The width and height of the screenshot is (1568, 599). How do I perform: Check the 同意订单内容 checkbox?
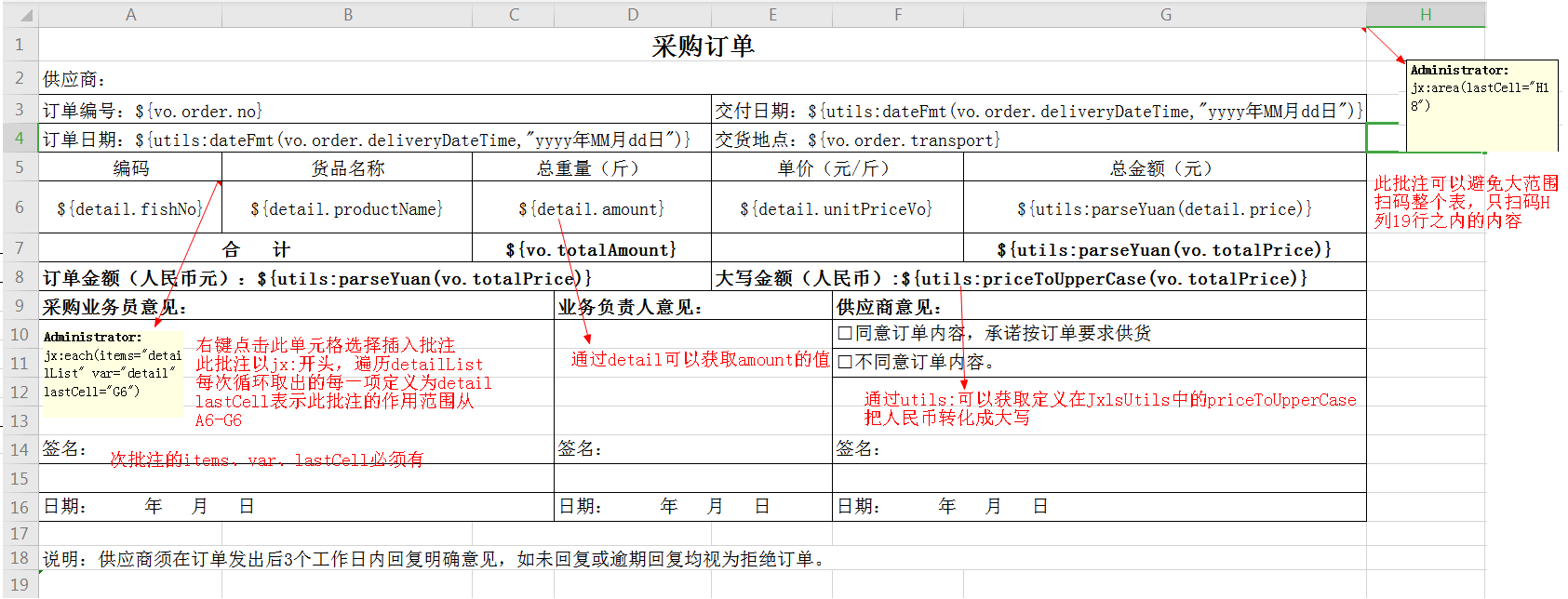coord(845,333)
